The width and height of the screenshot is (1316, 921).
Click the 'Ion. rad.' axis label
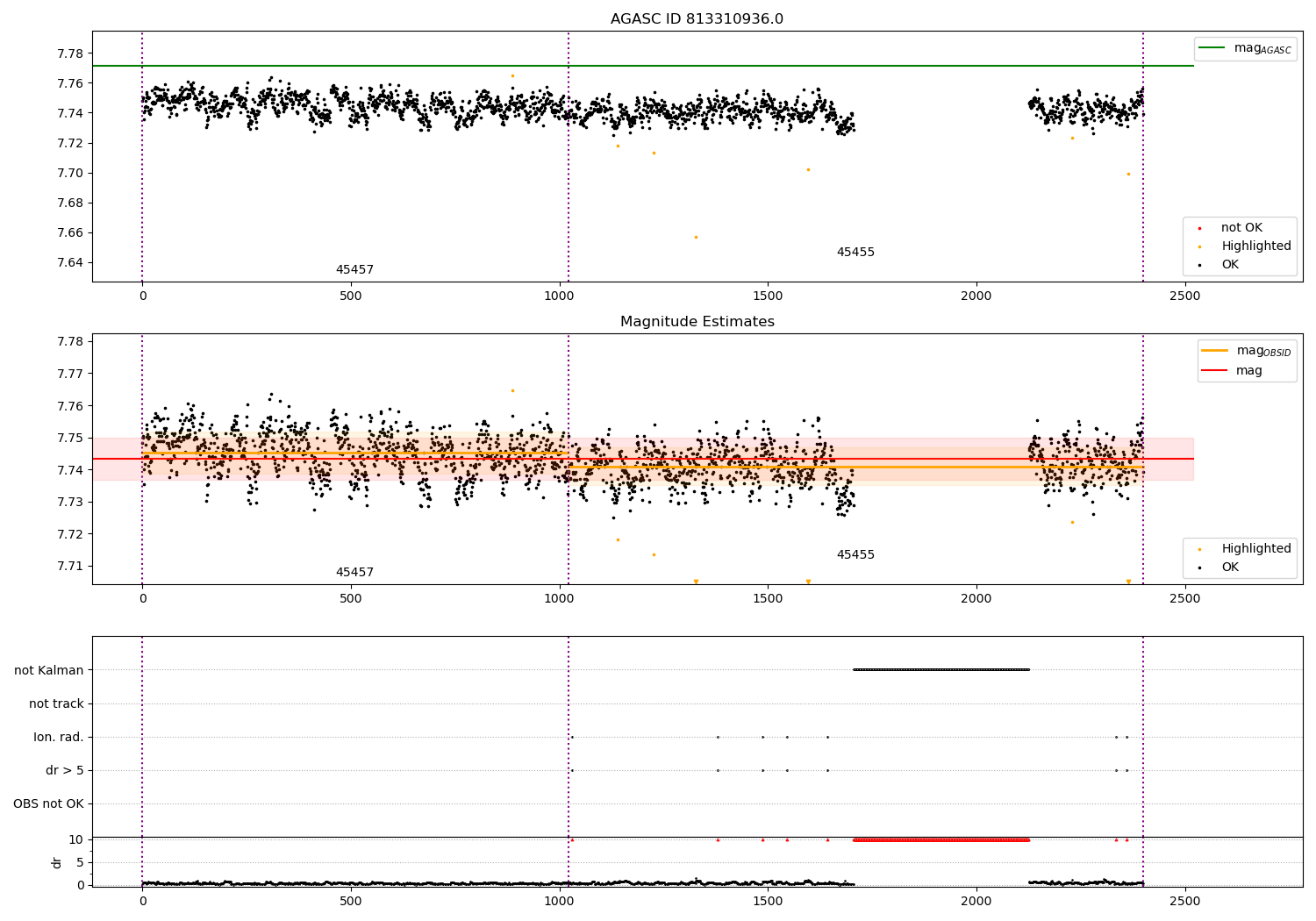[x=59, y=737]
